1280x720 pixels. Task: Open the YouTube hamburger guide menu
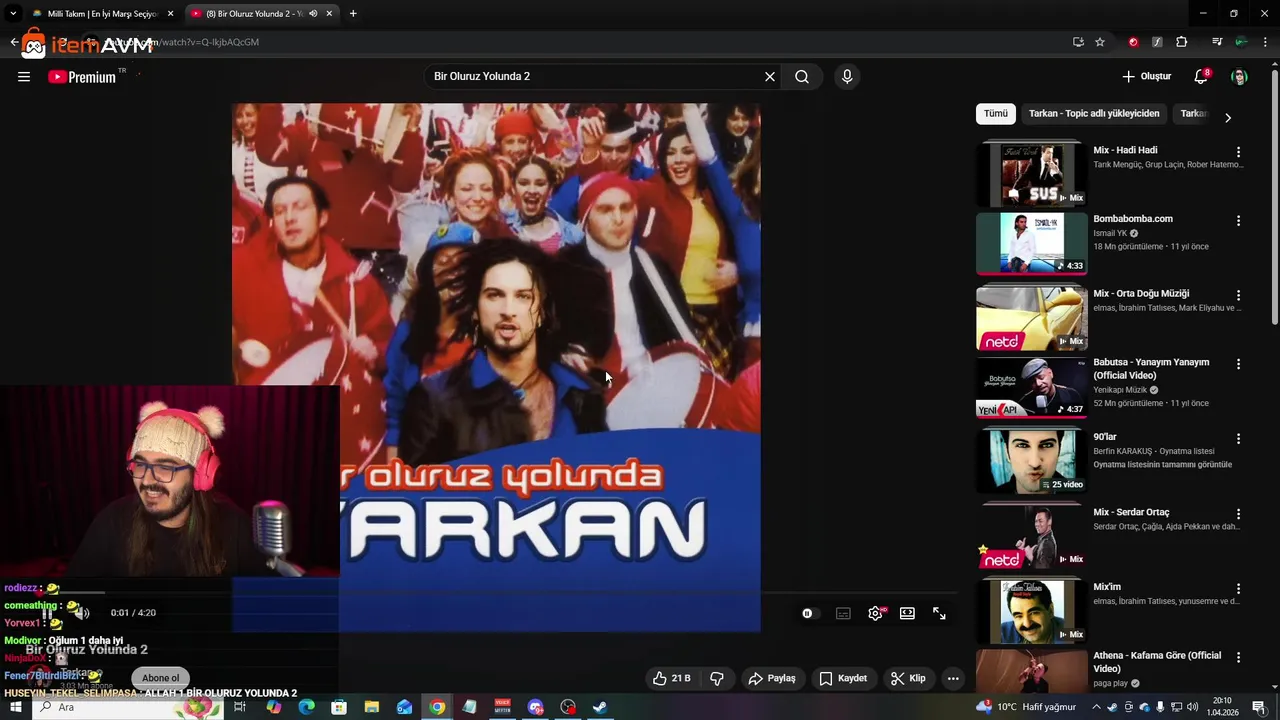coord(24,77)
